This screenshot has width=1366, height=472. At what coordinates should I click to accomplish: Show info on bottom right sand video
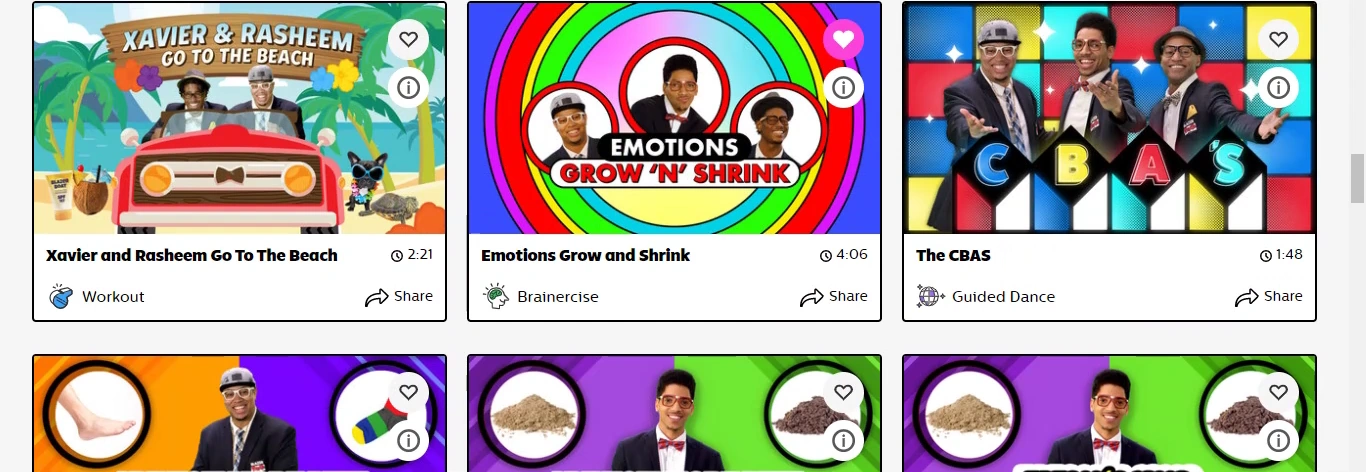[1278, 440]
